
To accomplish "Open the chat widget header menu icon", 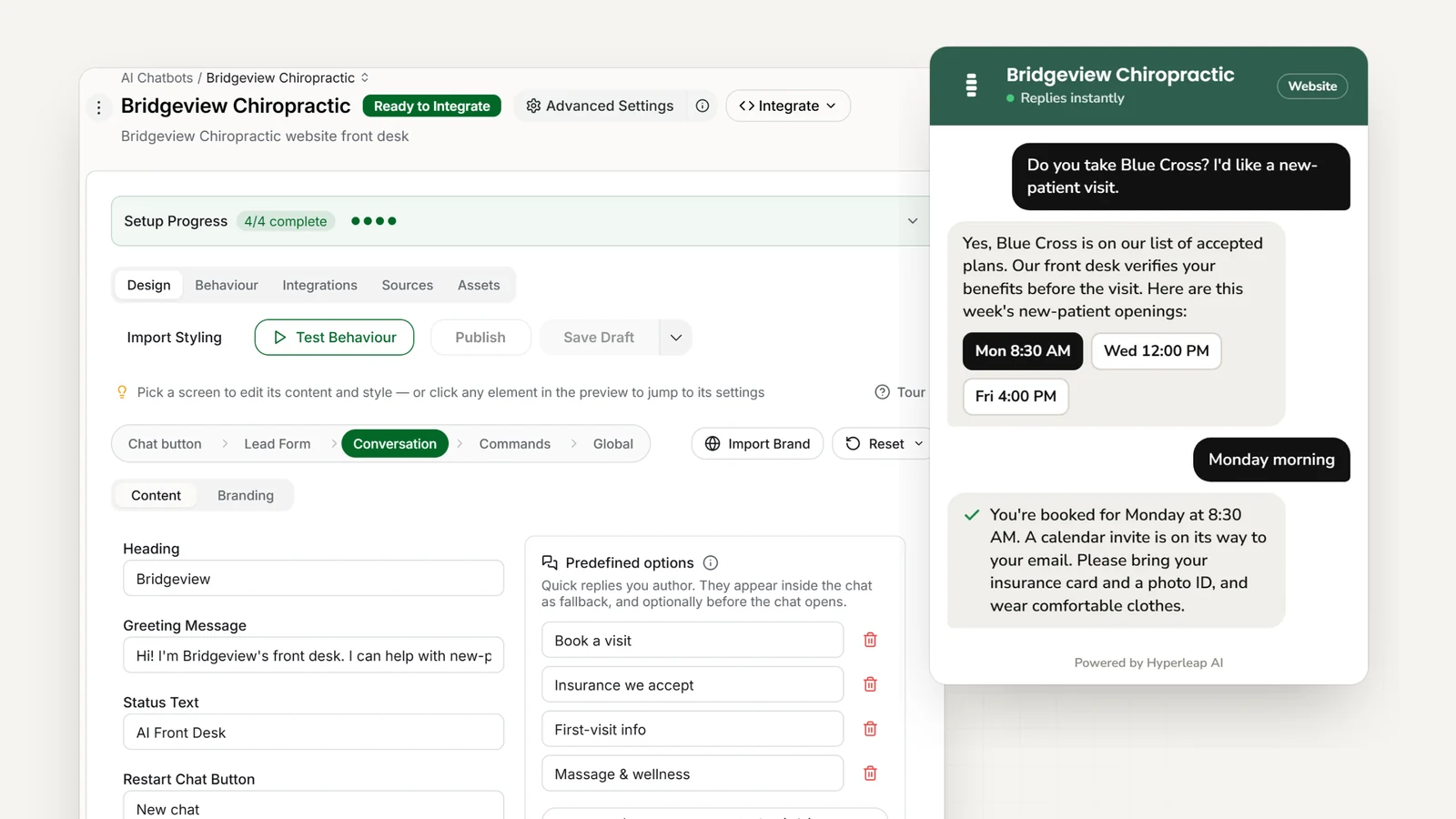I will tap(971, 86).
